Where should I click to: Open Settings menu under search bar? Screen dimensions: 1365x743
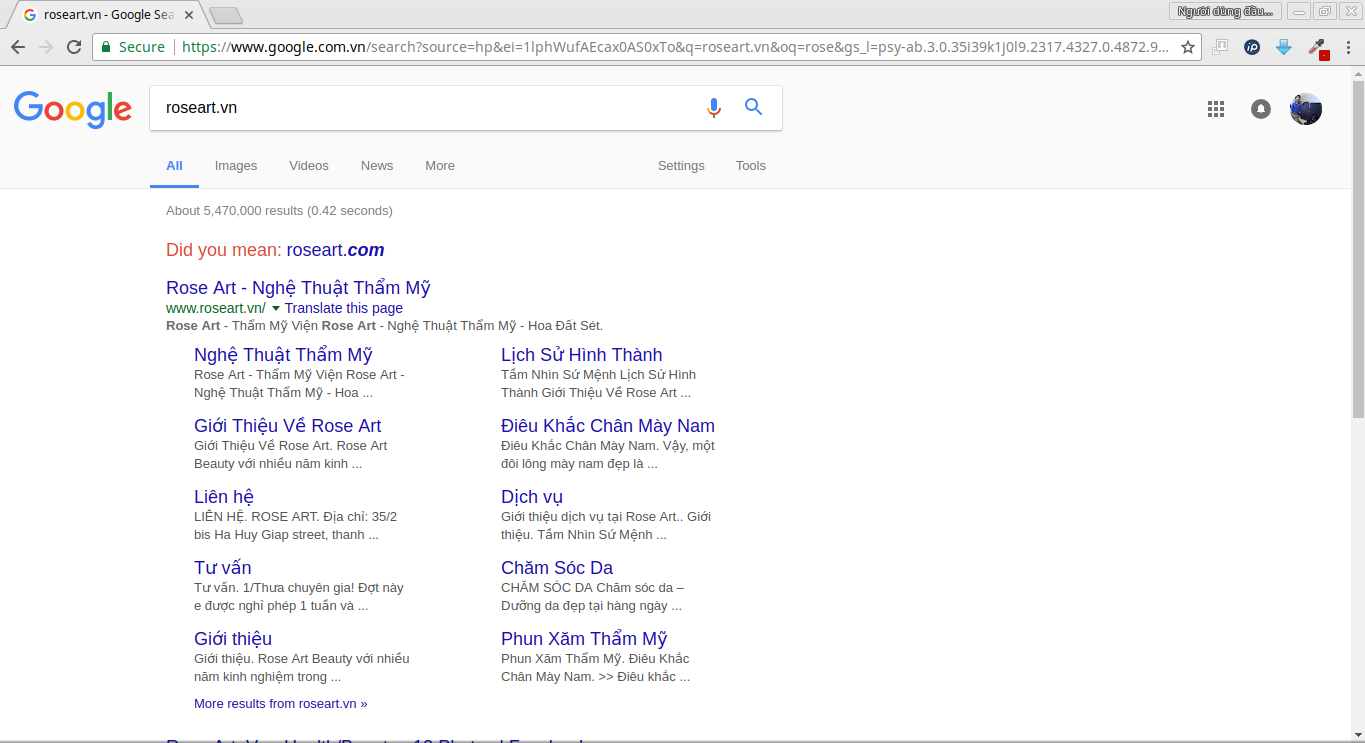click(681, 166)
